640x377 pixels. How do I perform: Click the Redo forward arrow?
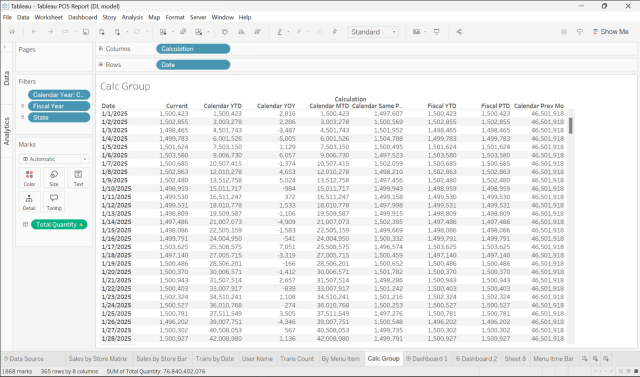[50, 32]
